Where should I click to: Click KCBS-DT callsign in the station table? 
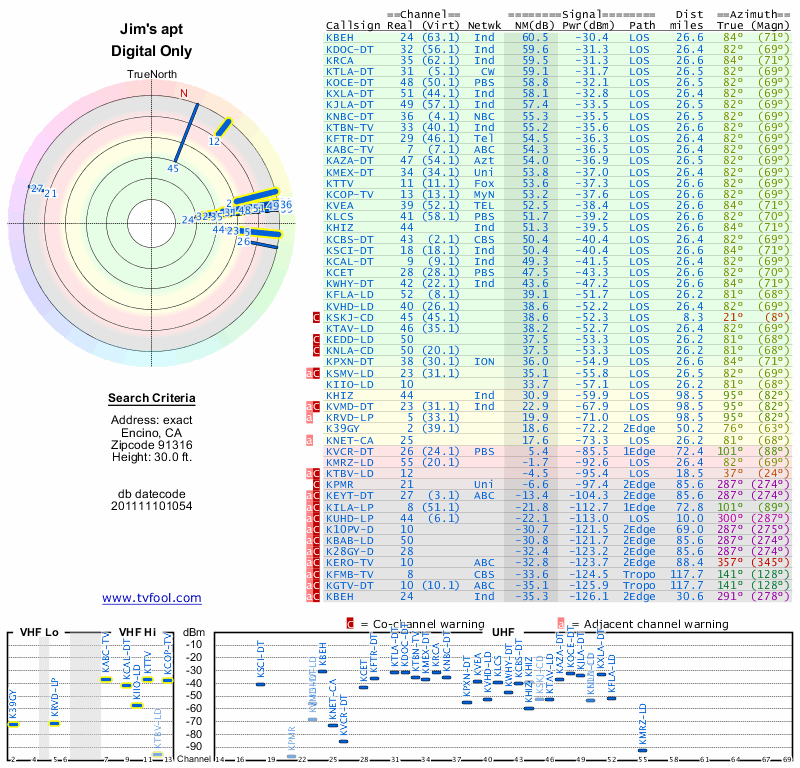tap(349, 239)
